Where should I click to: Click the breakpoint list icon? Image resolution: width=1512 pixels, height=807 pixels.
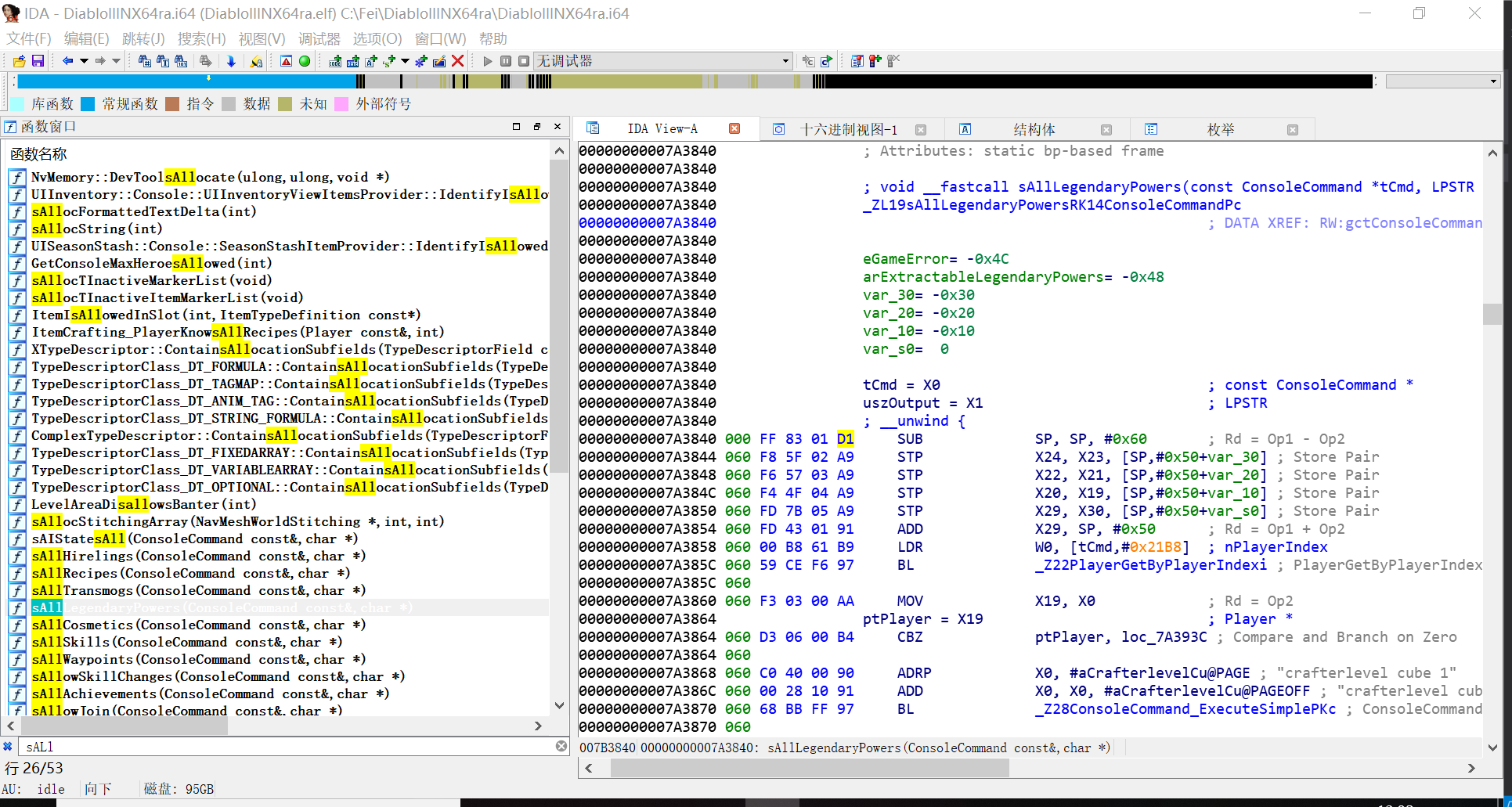click(857, 61)
